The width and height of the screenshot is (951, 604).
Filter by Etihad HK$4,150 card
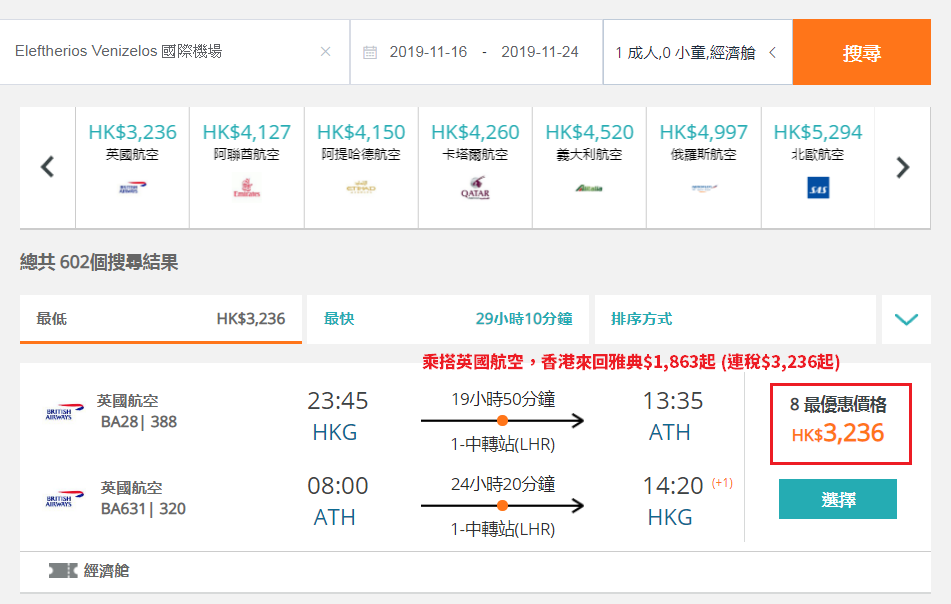[x=361, y=167]
